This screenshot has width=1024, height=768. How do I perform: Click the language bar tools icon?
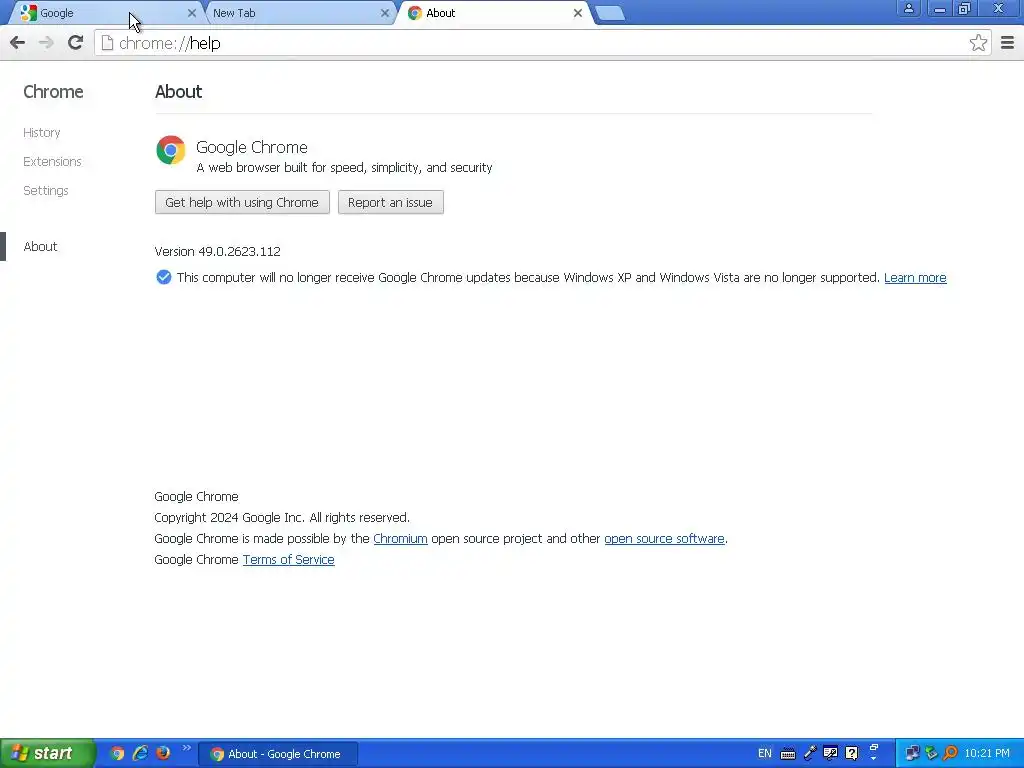coord(831,754)
